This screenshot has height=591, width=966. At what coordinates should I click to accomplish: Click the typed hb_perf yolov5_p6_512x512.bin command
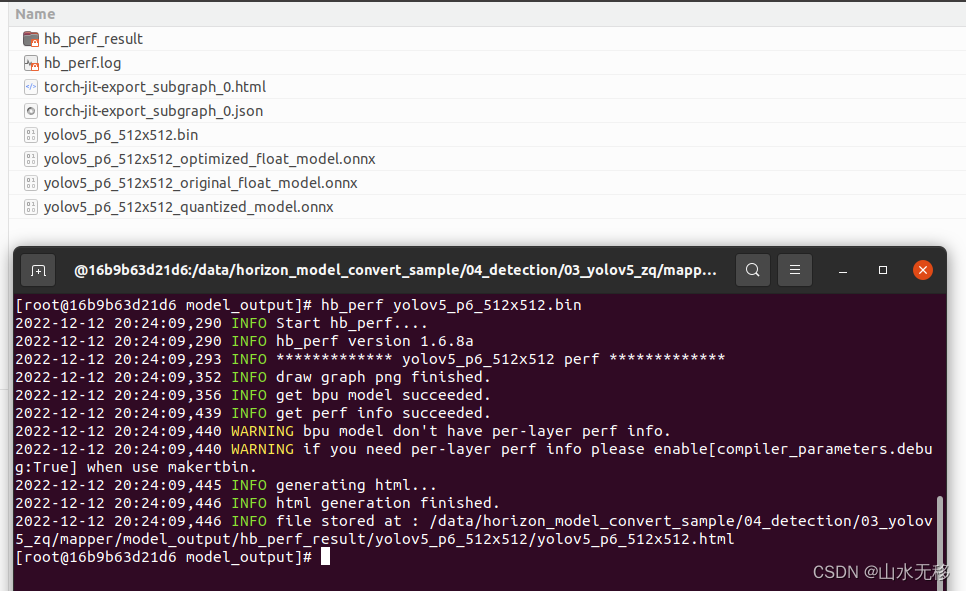coord(451,305)
